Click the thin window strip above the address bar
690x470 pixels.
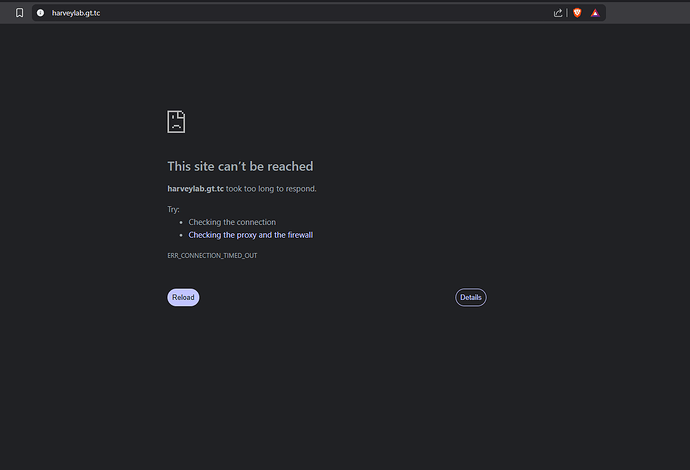345,2
